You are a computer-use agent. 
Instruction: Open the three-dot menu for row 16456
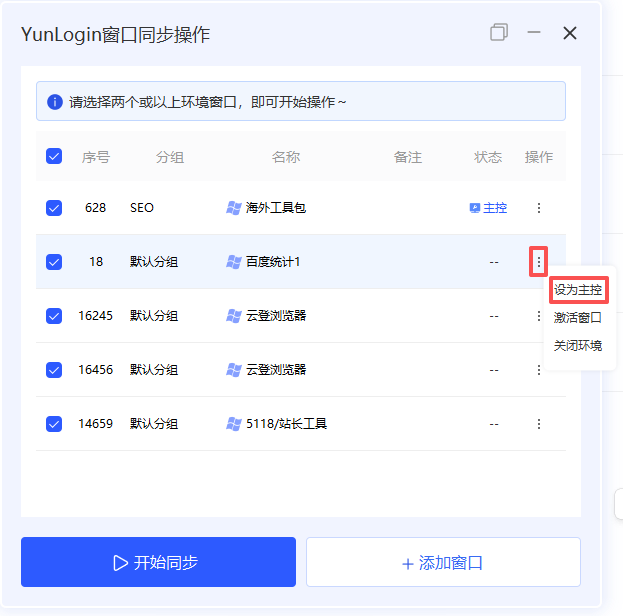coord(539,370)
